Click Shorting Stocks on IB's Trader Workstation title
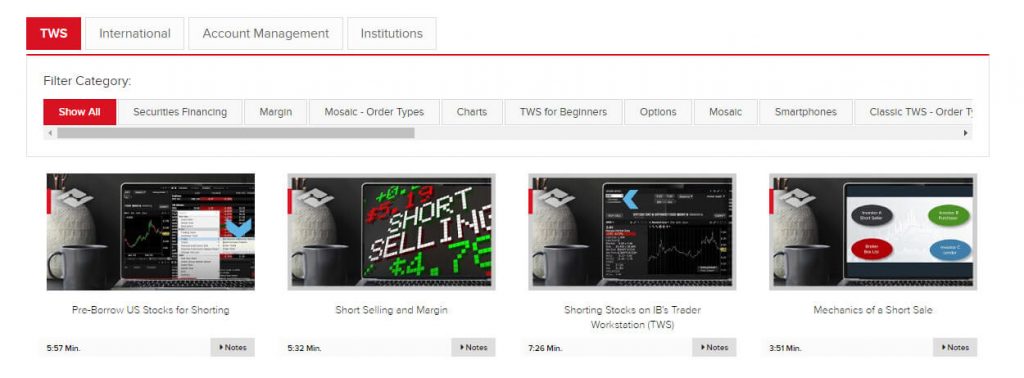The height and width of the screenshot is (378, 1024). pyautogui.click(x=632, y=317)
